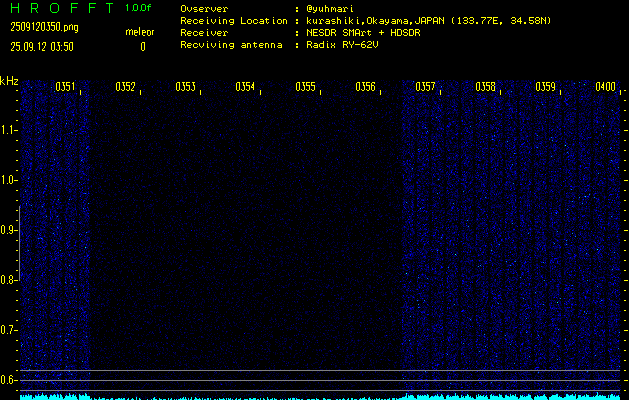Select the 0353 time marker

185,87
